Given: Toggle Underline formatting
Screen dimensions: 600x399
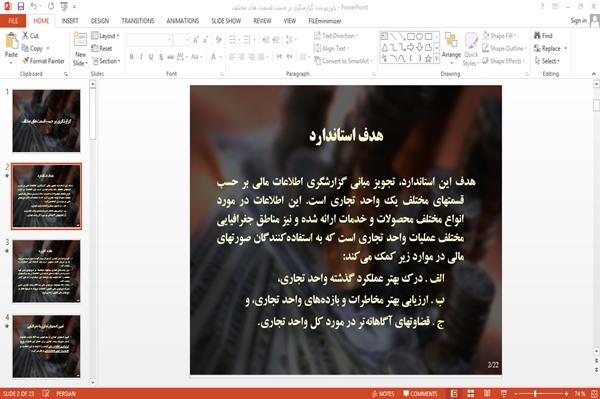Looking at the screenshot, I should click(151, 57).
